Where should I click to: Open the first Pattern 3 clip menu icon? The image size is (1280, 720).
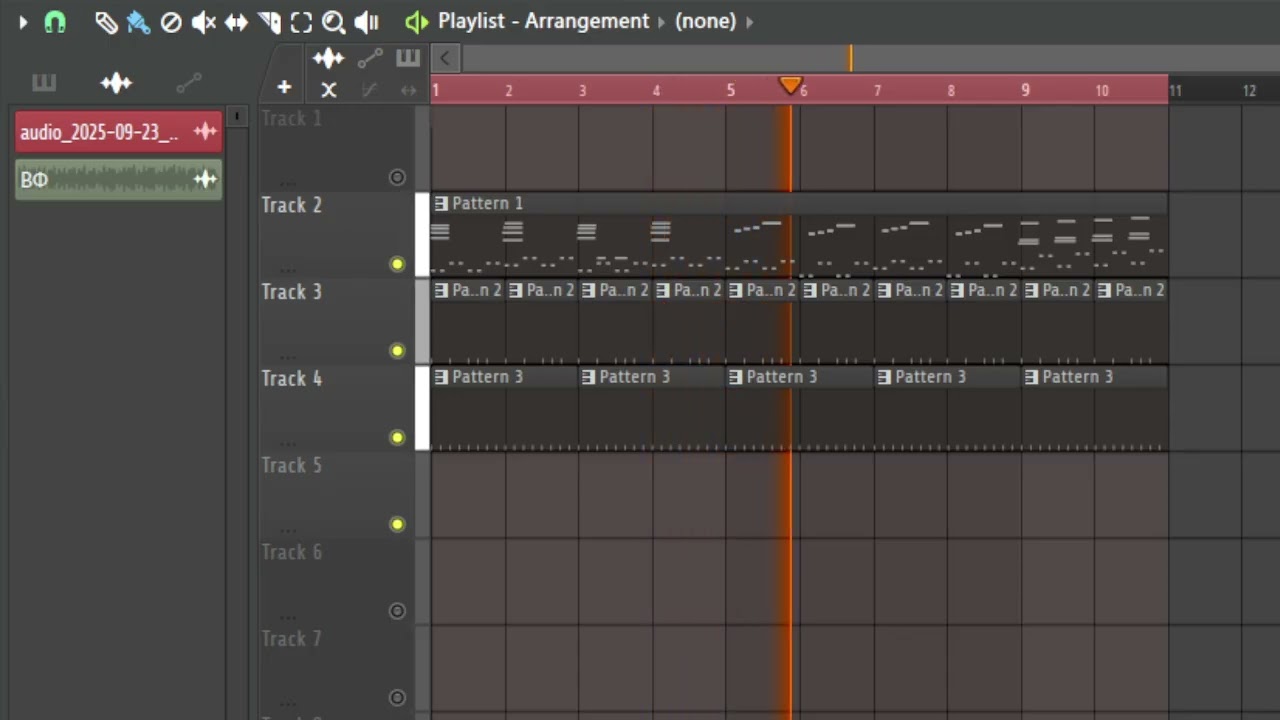click(x=441, y=377)
